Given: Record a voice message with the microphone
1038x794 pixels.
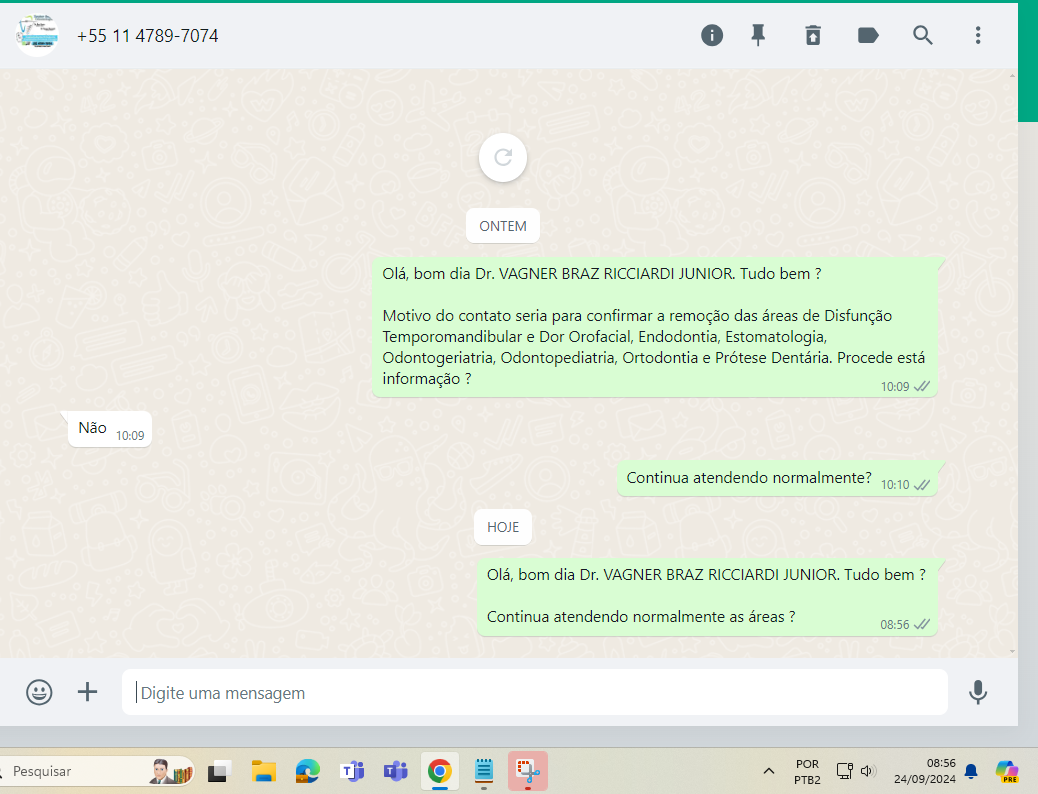Looking at the screenshot, I should point(978,692).
